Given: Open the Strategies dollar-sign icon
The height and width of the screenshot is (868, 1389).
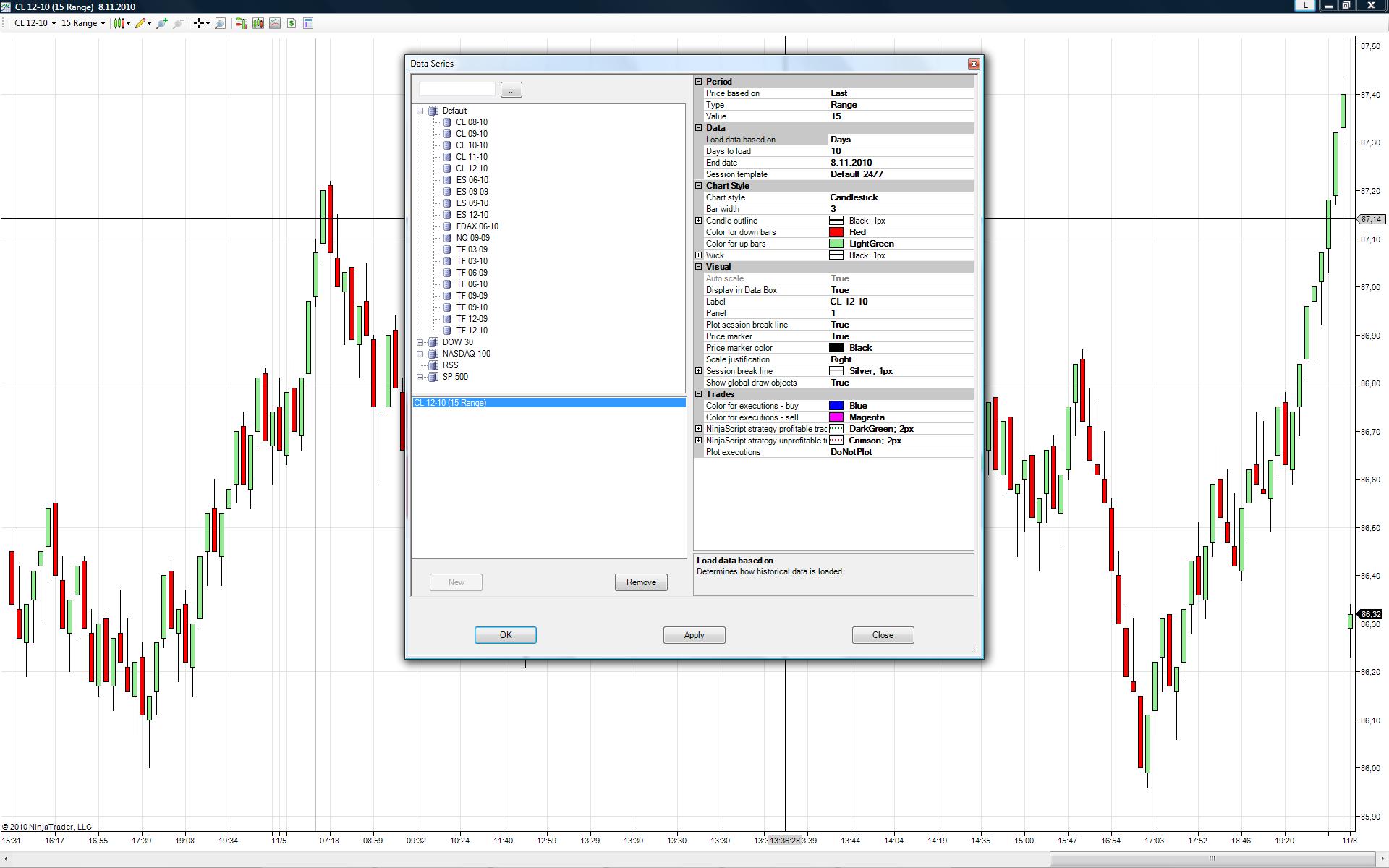Looking at the screenshot, I should pos(292,23).
